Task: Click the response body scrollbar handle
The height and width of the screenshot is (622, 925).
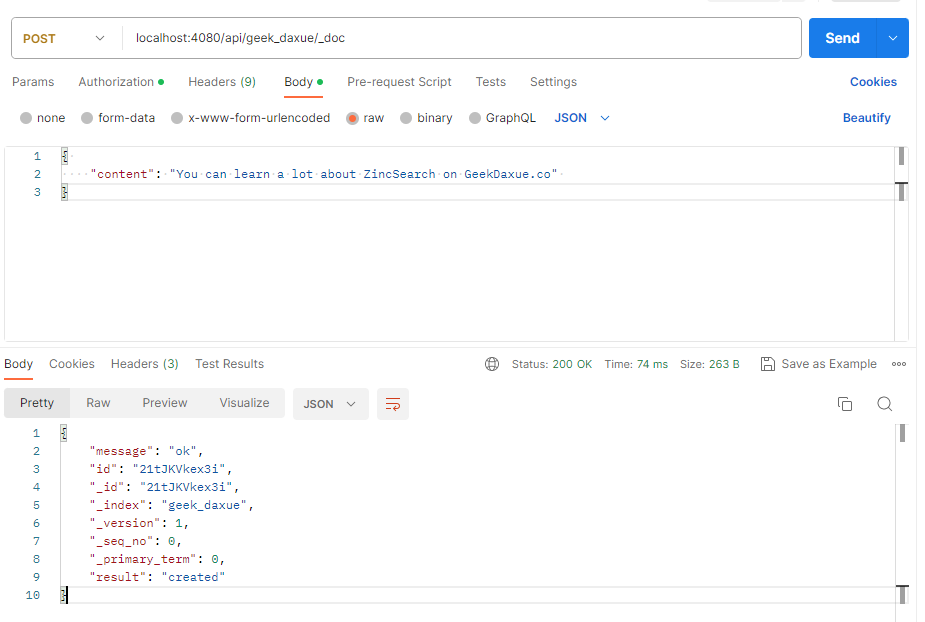Action: click(x=902, y=433)
